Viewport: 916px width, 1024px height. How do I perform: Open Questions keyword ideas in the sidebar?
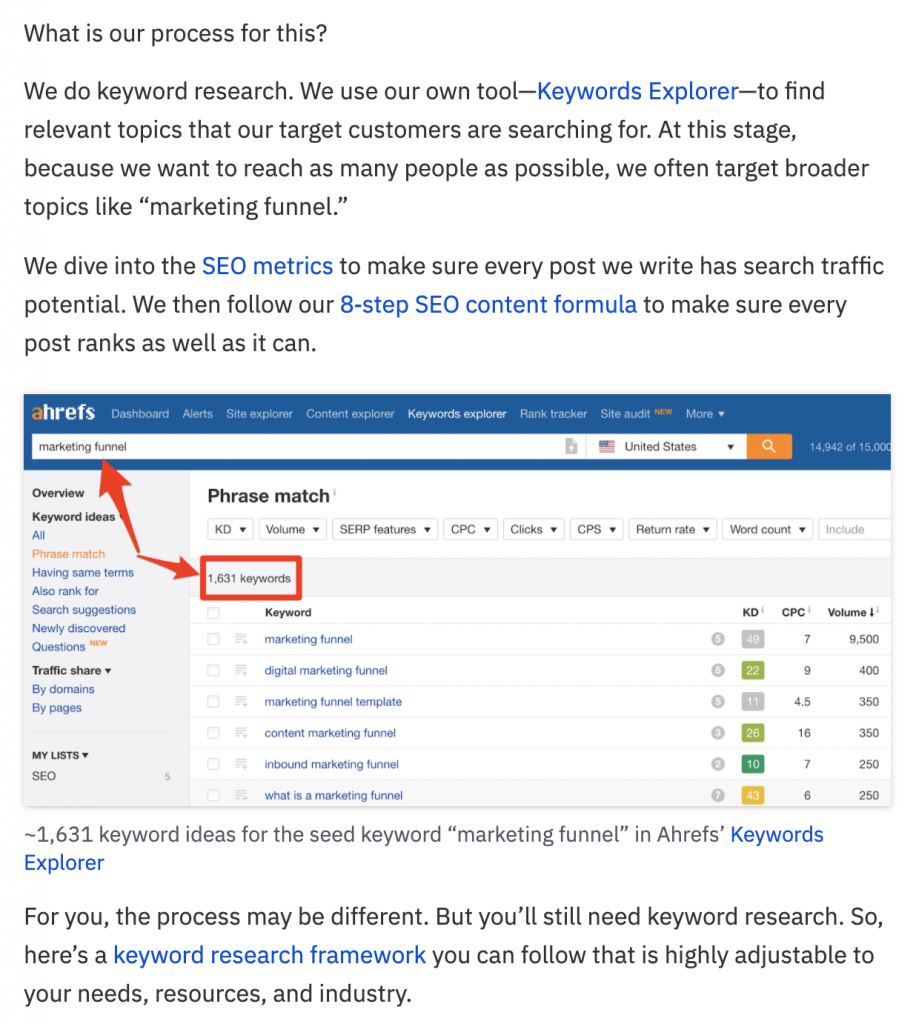click(59, 647)
